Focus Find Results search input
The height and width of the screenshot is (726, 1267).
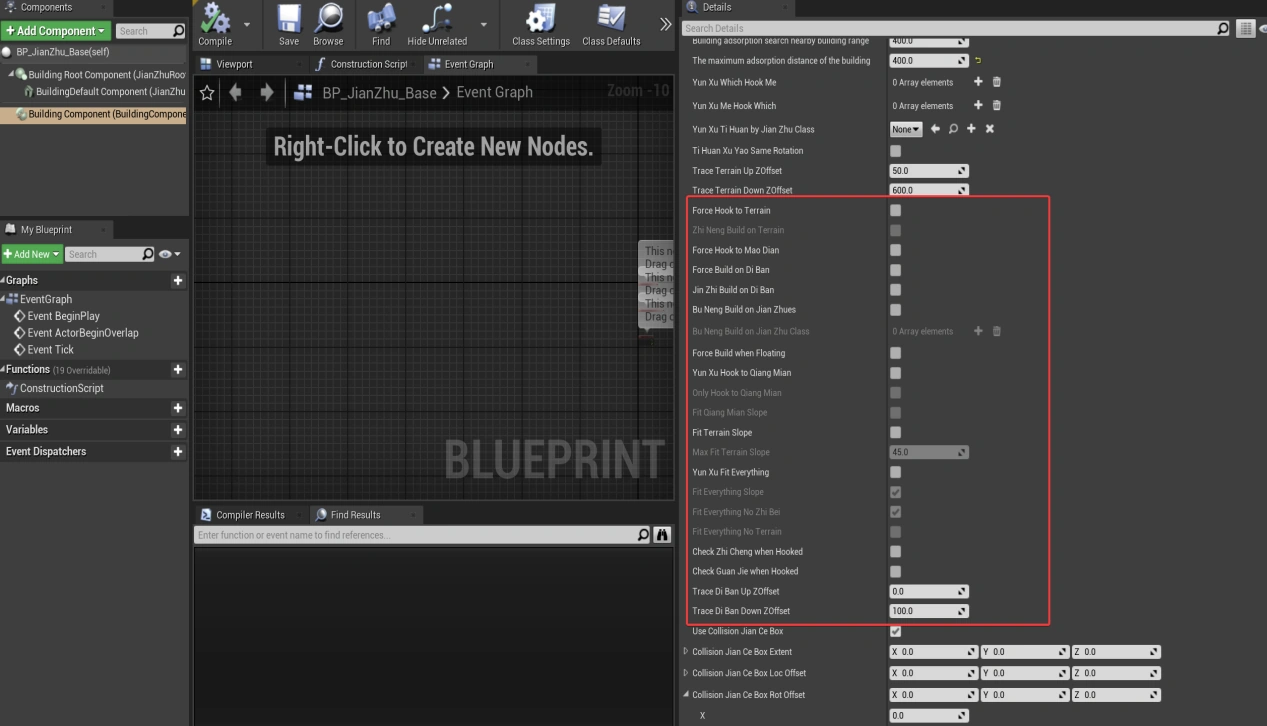coord(422,535)
